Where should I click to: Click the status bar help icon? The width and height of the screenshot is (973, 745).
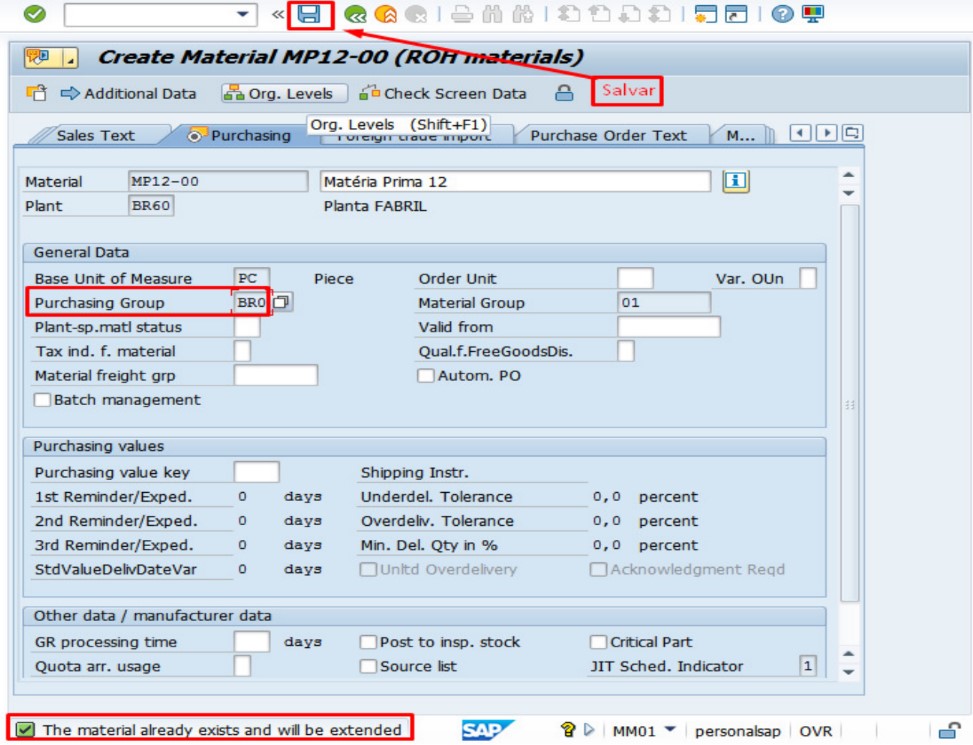click(567, 729)
